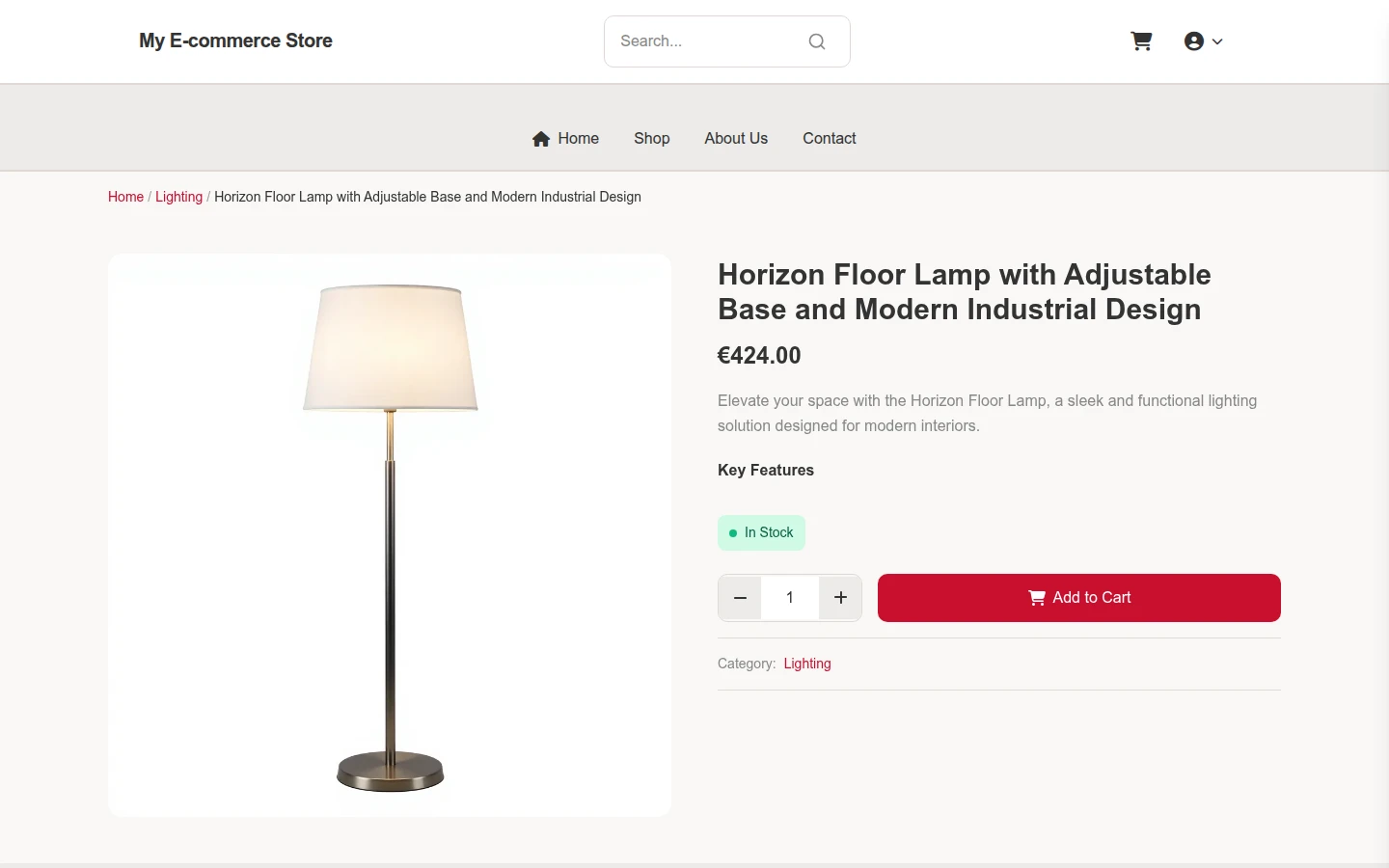Click the search magnifier icon
1389x868 pixels.
pos(817,41)
